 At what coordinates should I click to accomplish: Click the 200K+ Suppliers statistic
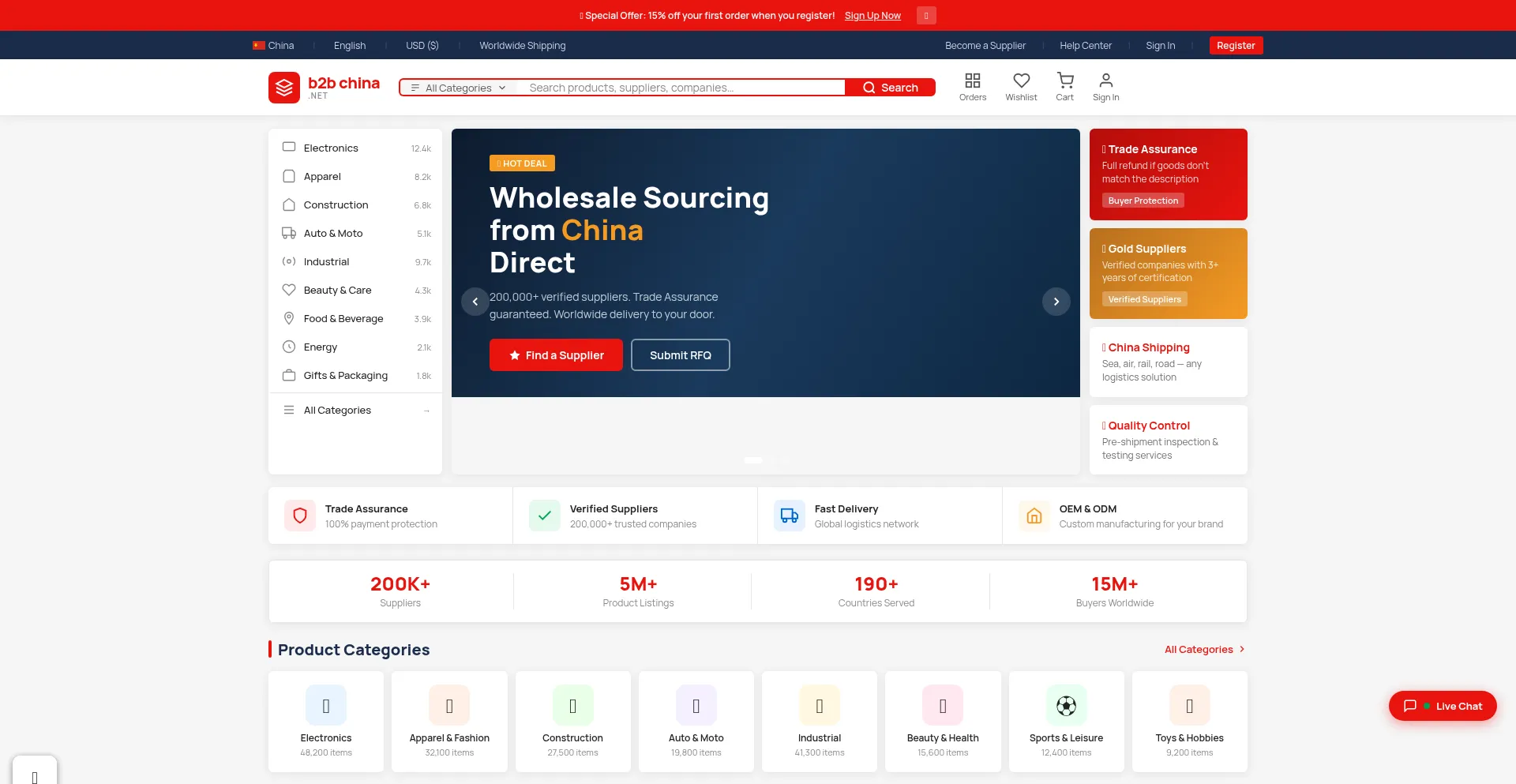coord(400,591)
